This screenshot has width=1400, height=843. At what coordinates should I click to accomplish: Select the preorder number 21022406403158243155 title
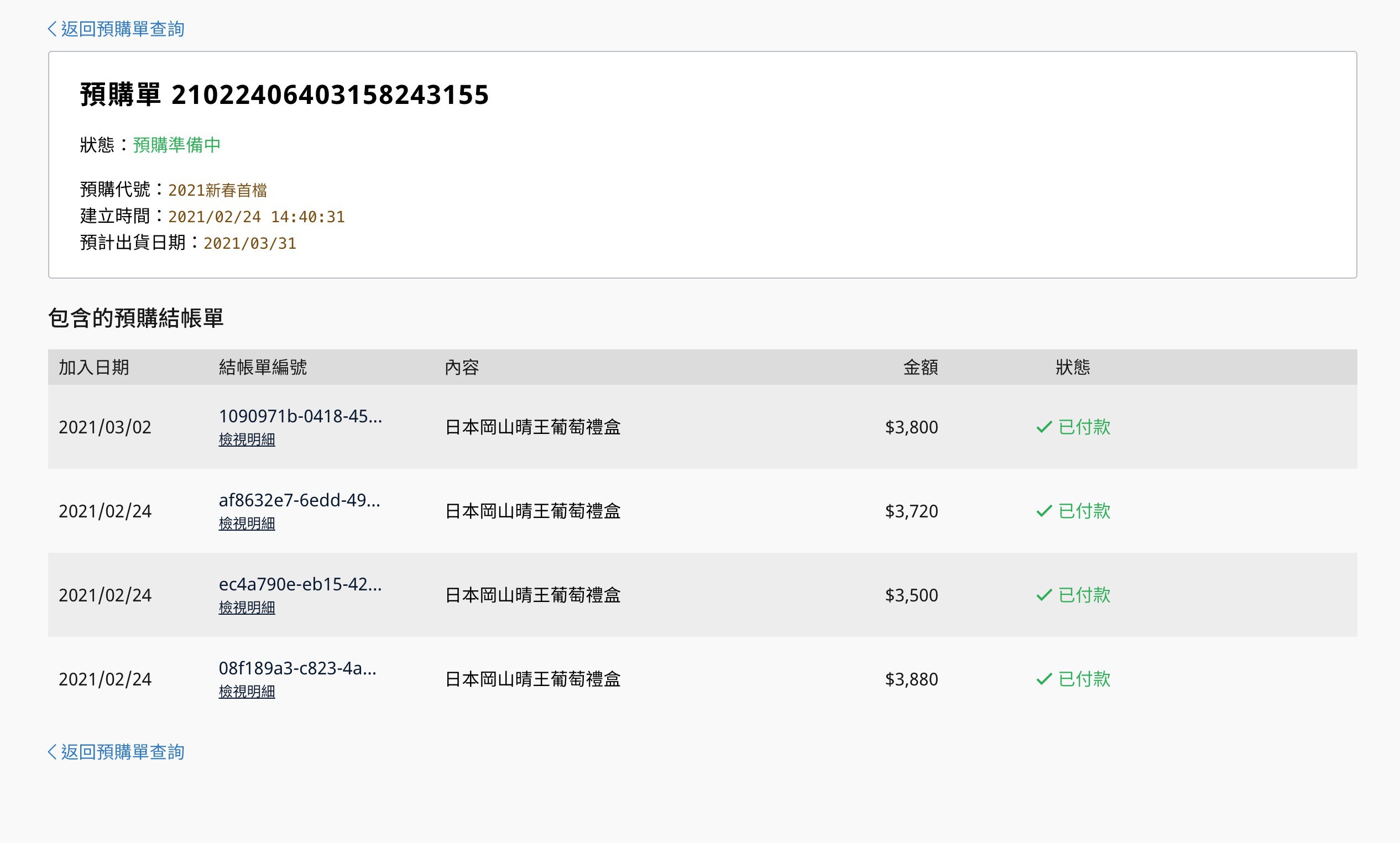pos(331,96)
